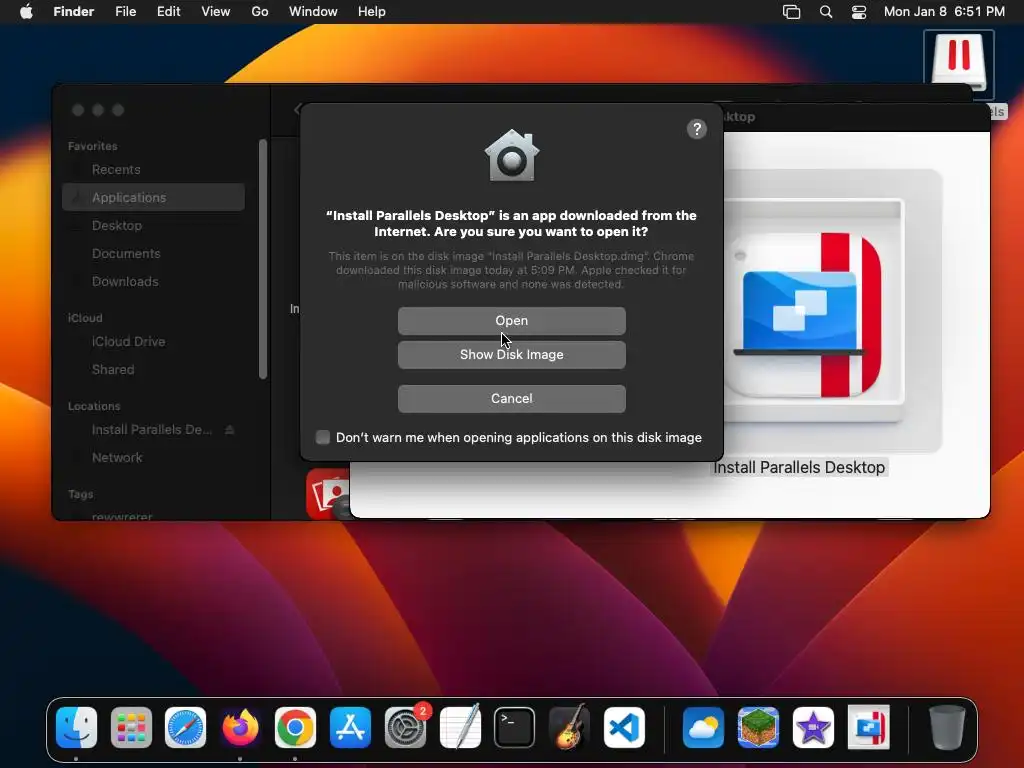Screen dimensions: 1024x768
Task: Select Network in the Finder sidebar
Action: pos(153,458)
